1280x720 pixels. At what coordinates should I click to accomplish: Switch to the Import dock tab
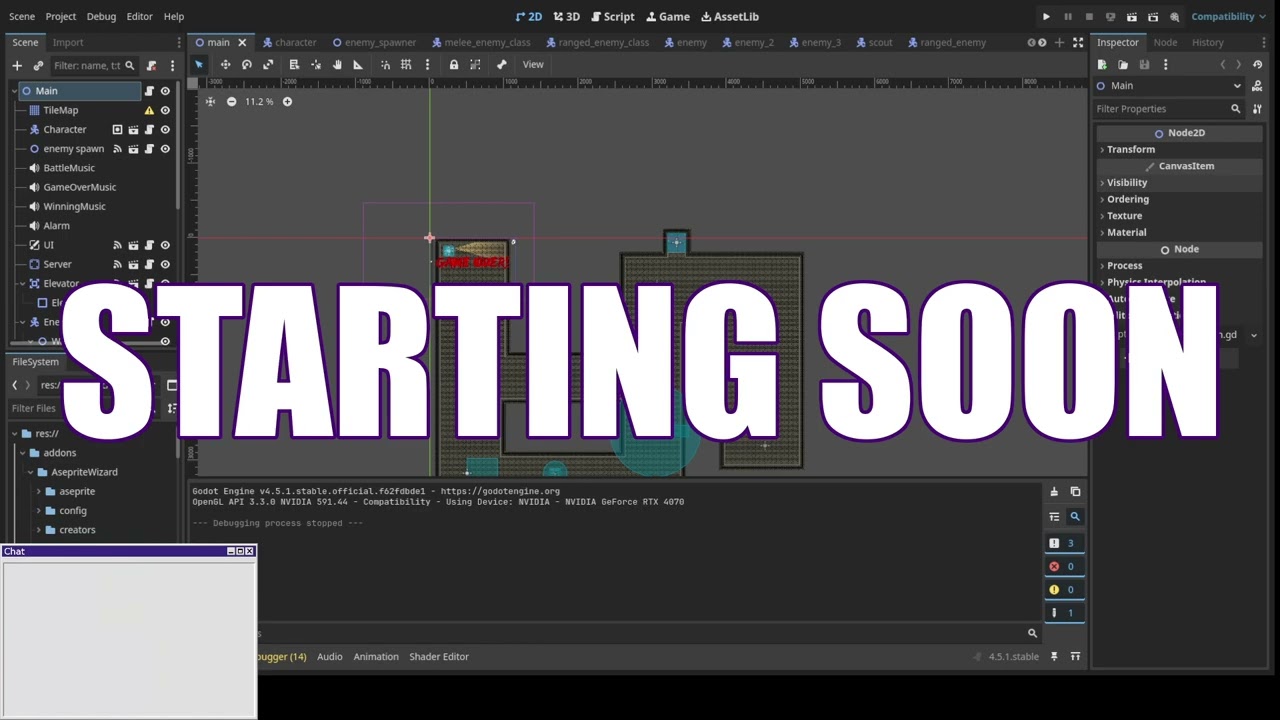[68, 42]
